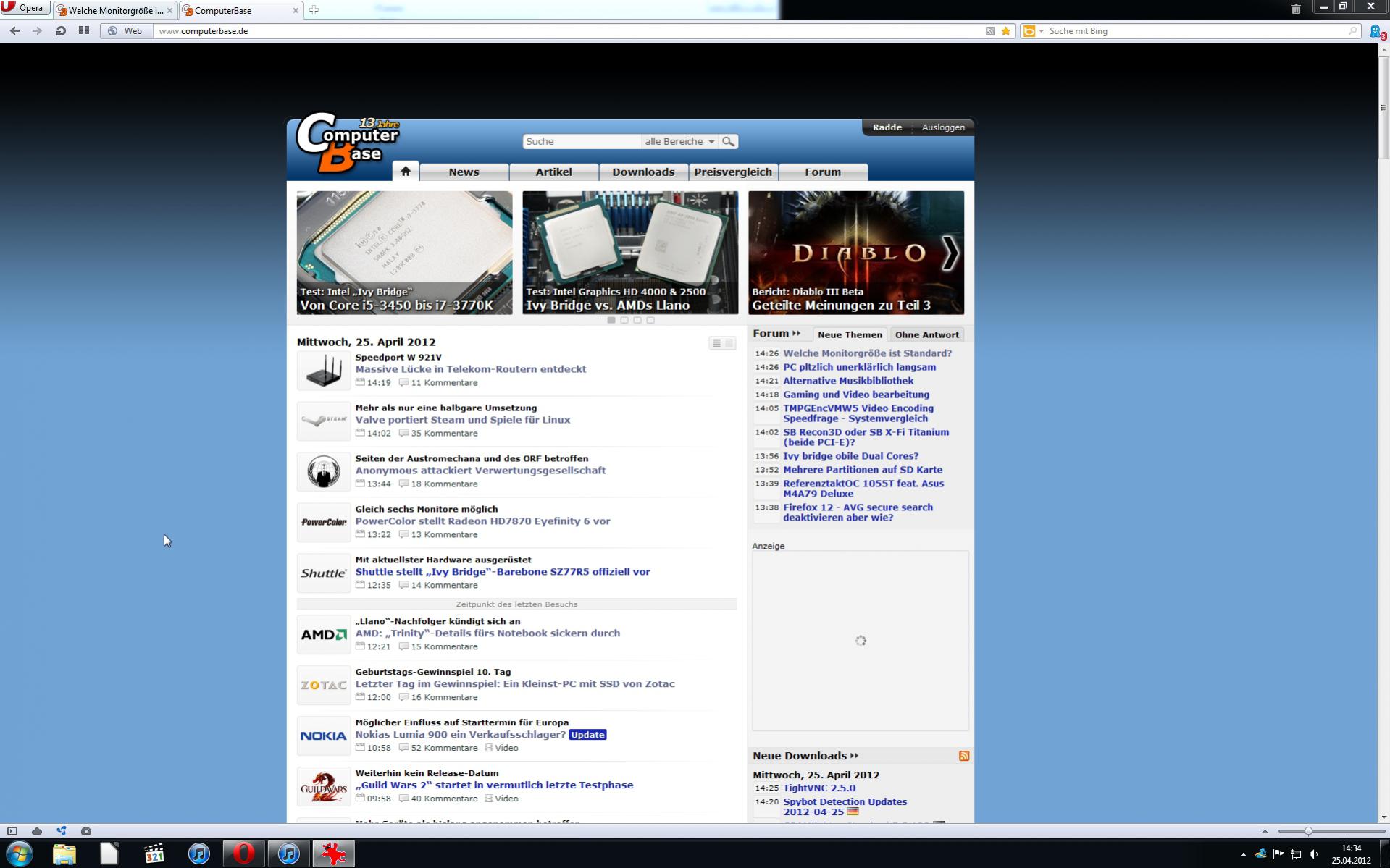Image resolution: width=1390 pixels, height=868 pixels.
Task: Open the Ivy Bridge Core i5-3450 test teaser
Action: [x=404, y=253]
